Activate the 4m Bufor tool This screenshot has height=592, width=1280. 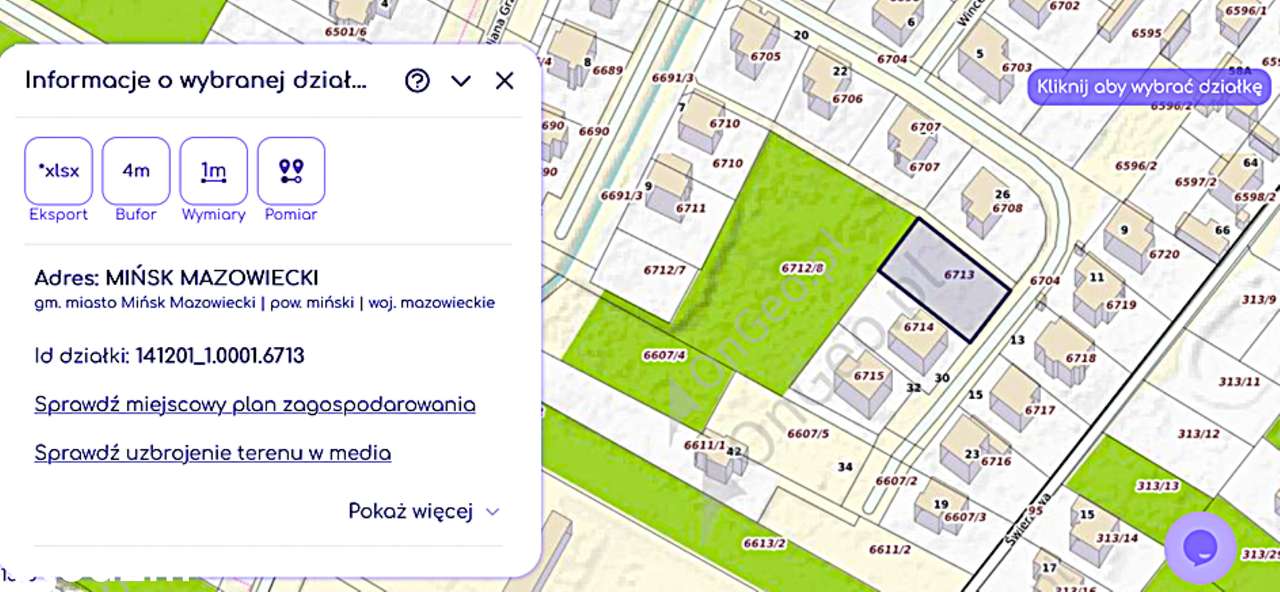(136, 171)
